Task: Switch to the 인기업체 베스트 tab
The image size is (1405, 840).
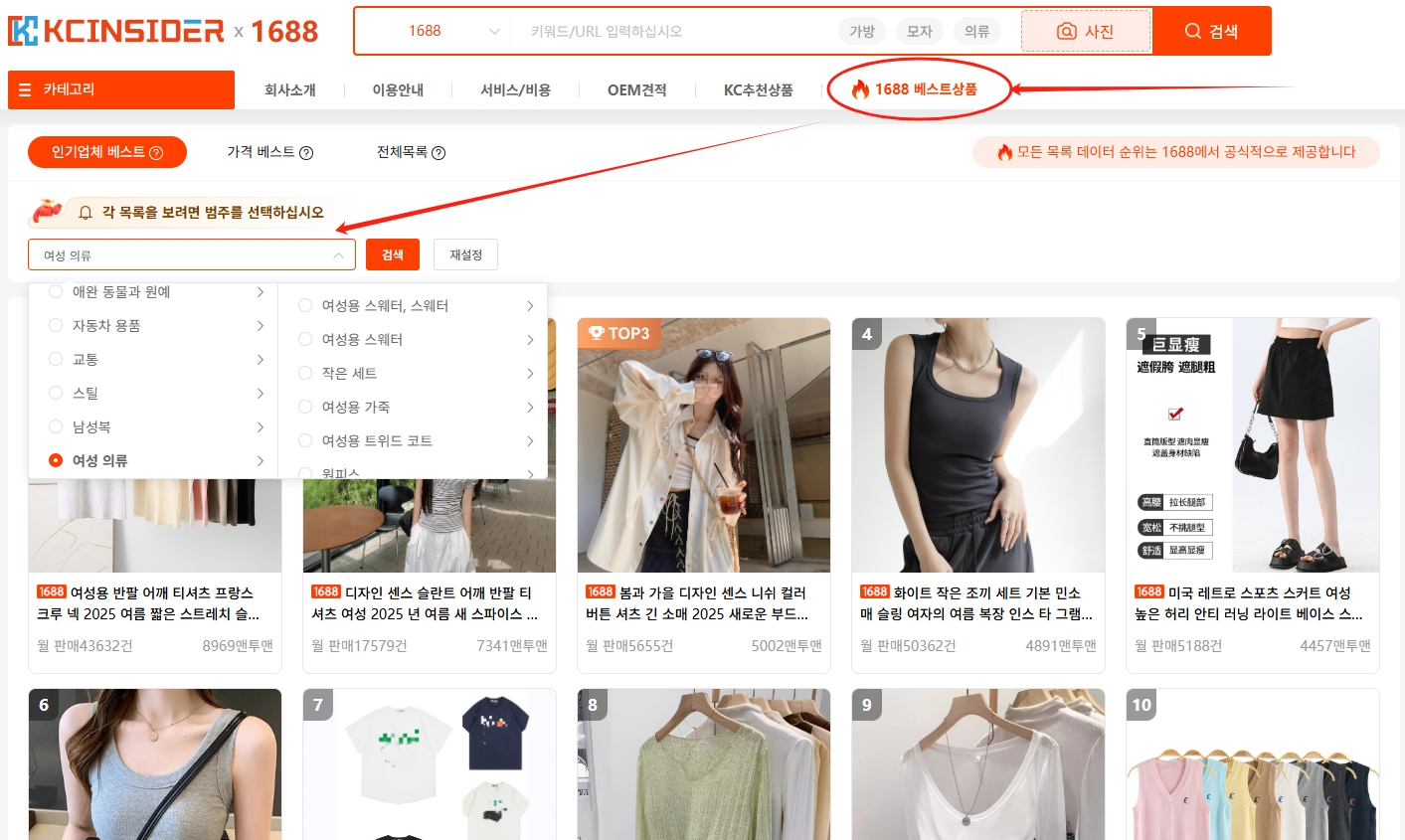Action: pos(107,152)
